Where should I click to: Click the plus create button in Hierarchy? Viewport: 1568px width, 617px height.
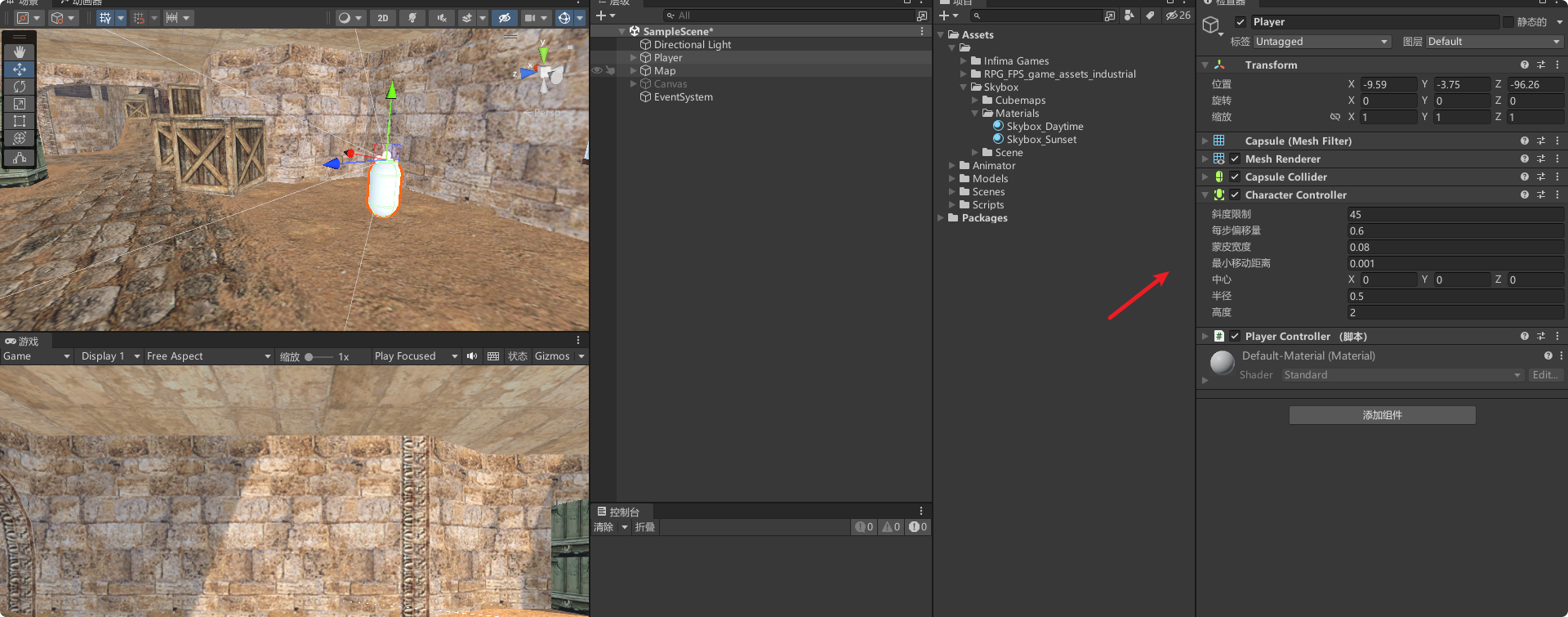click(606, 16)
